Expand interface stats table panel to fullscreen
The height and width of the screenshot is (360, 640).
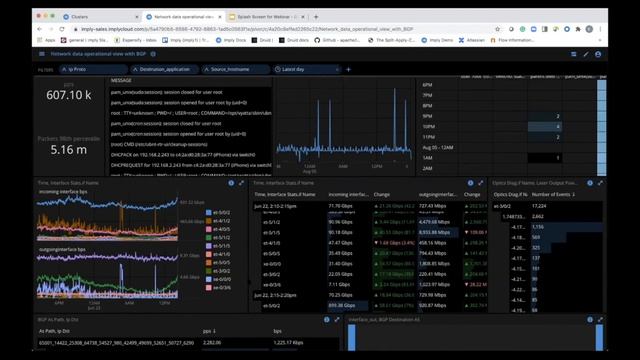tap(480, 183)
